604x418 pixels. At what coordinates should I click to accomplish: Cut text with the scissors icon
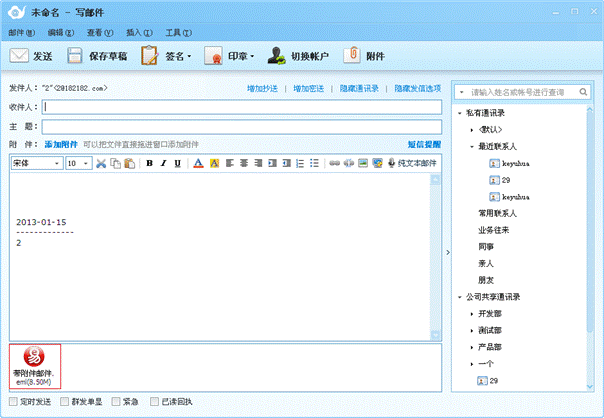102,163
